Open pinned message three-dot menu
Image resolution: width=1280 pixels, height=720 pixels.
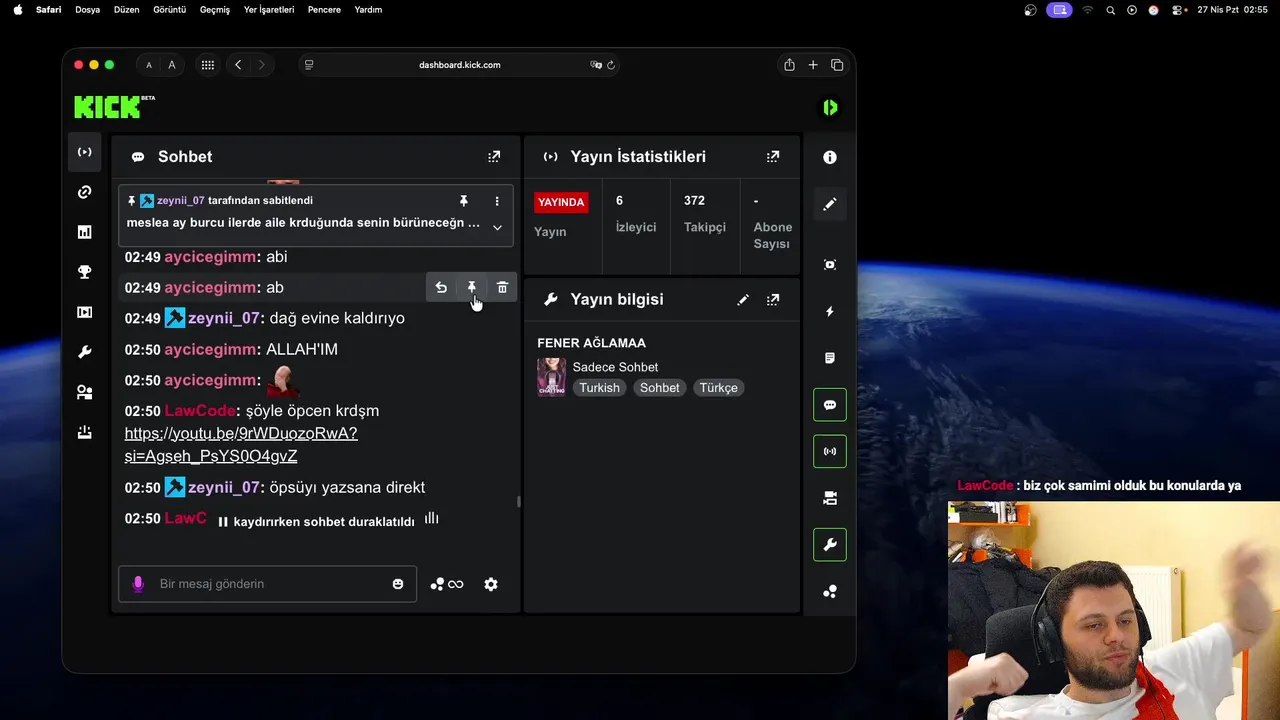click(497, 201)
